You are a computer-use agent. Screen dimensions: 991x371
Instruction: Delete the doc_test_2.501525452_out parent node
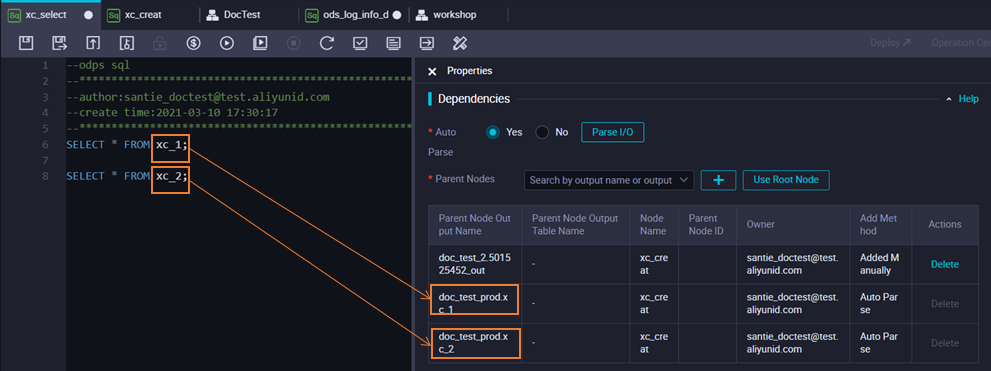945,264
